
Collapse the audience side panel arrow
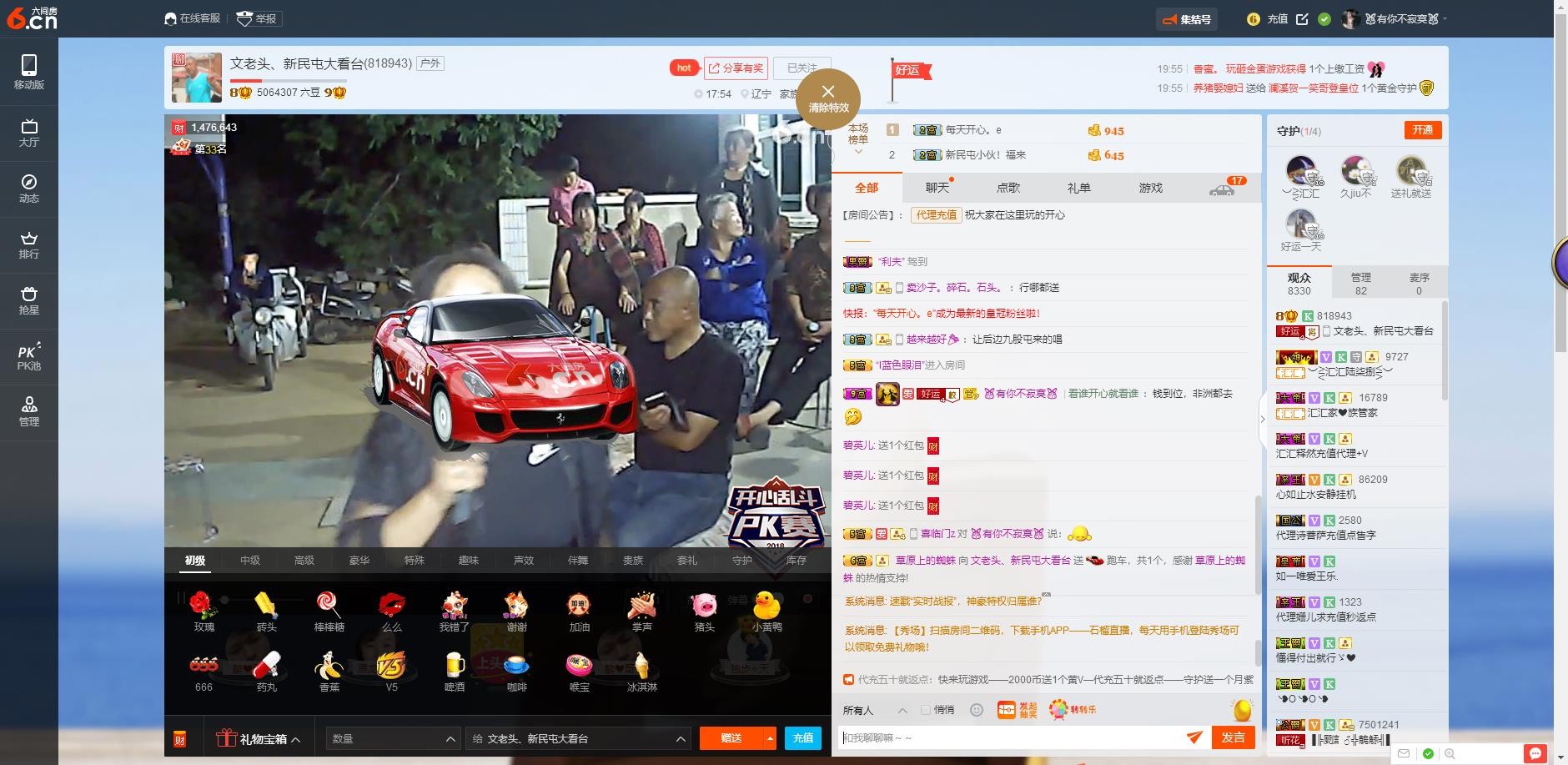tap(1262, 419)
